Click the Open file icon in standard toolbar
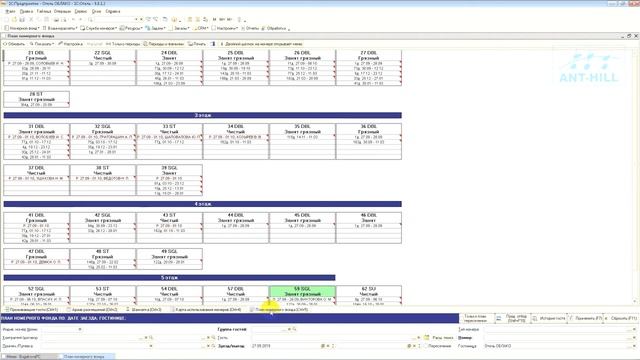This screenshot has width=640, height=360. (x=14, y=20)
